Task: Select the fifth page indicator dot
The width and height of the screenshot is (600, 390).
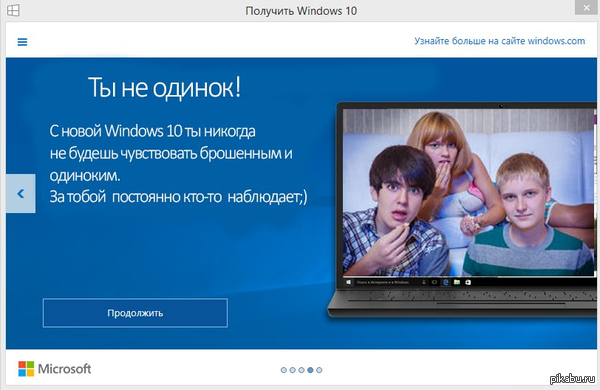Action: pos(319,370)
